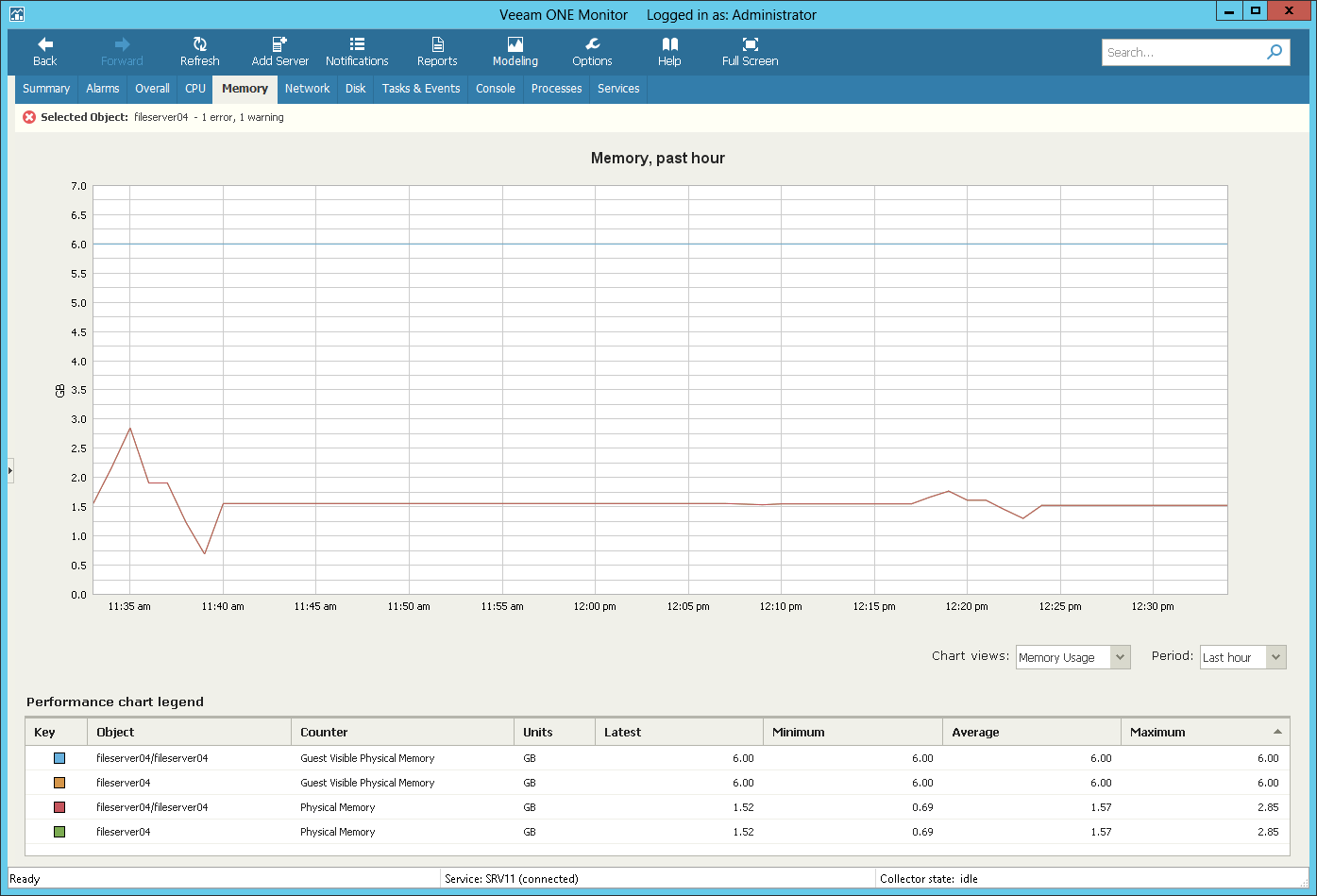Open the Options wrench

[x=593, y=44]
